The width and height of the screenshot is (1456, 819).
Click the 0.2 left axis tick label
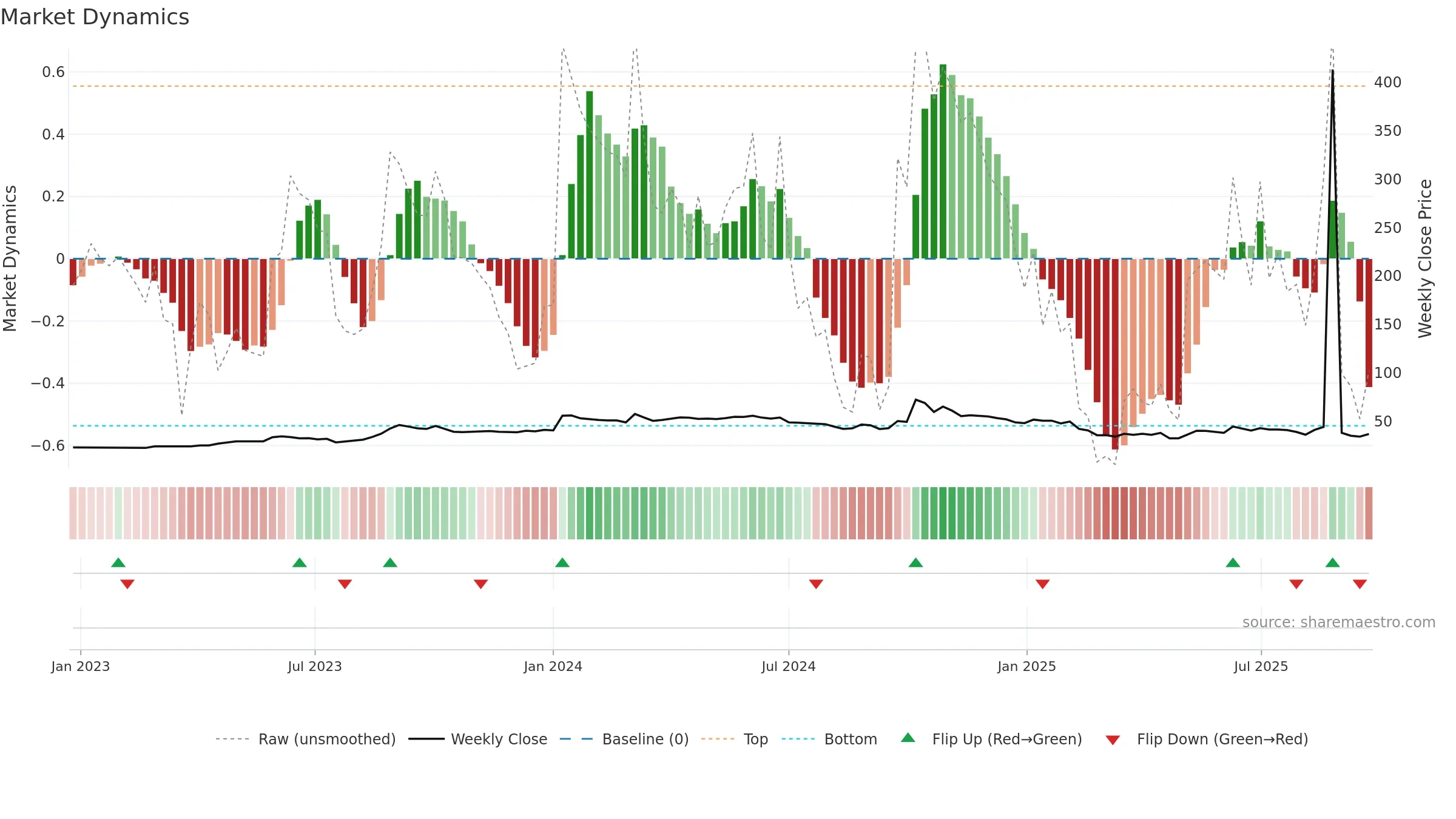click(53, 197)
